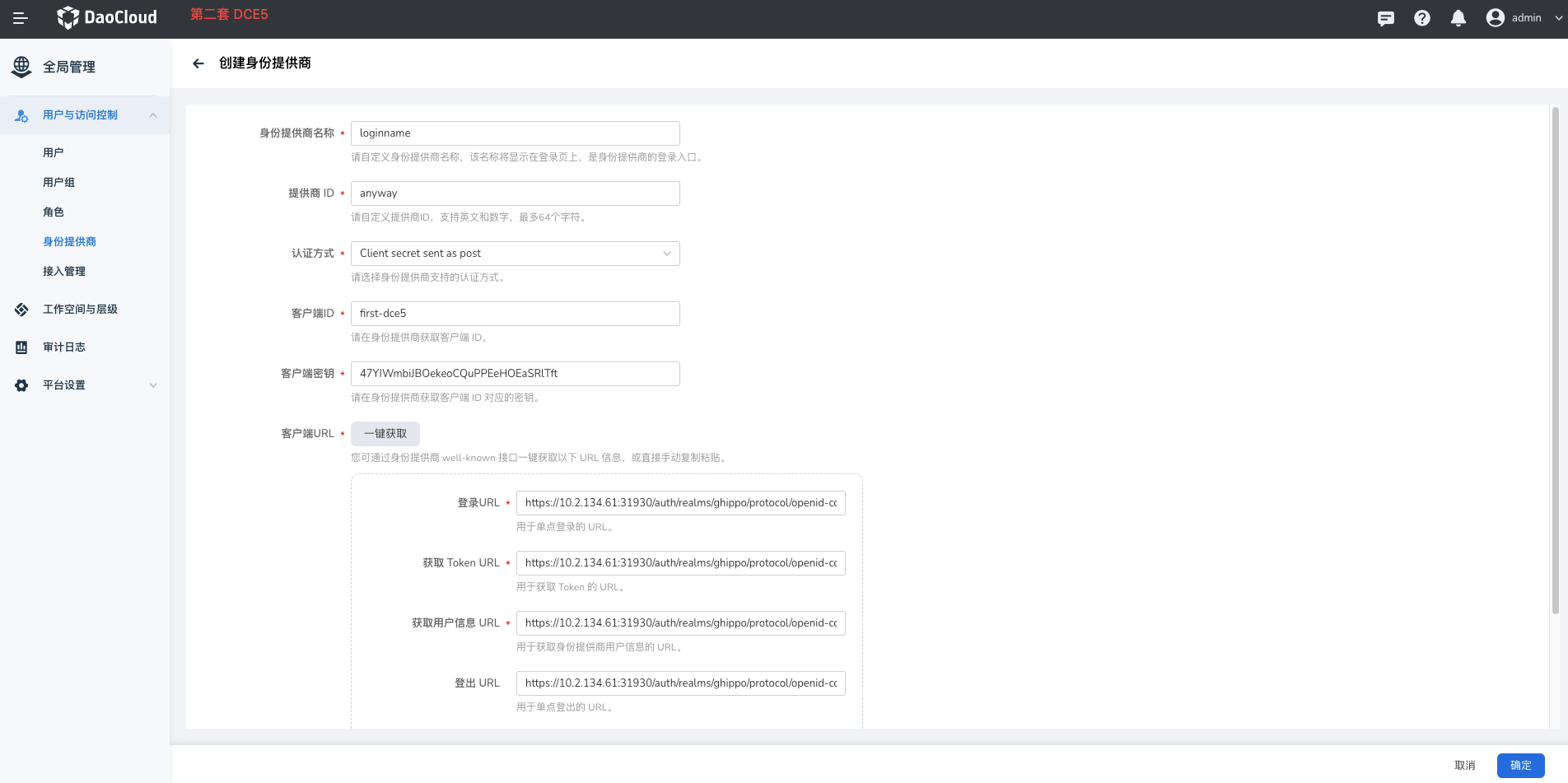Click the form's vertical scrollbar
Screen dimensions: 1568x783
pyautogui.click(x=1555, y=362)
